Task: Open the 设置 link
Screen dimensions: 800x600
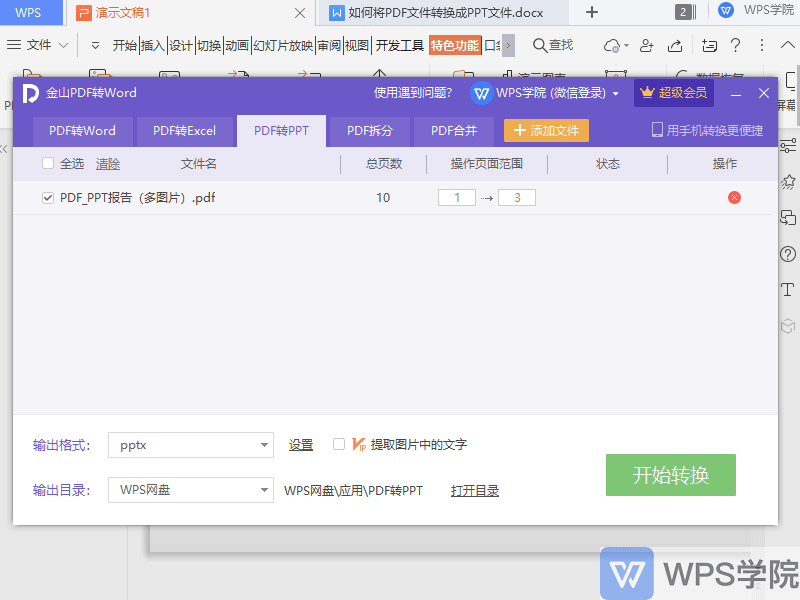Action: pyautogui.click(x=301, y=445)
